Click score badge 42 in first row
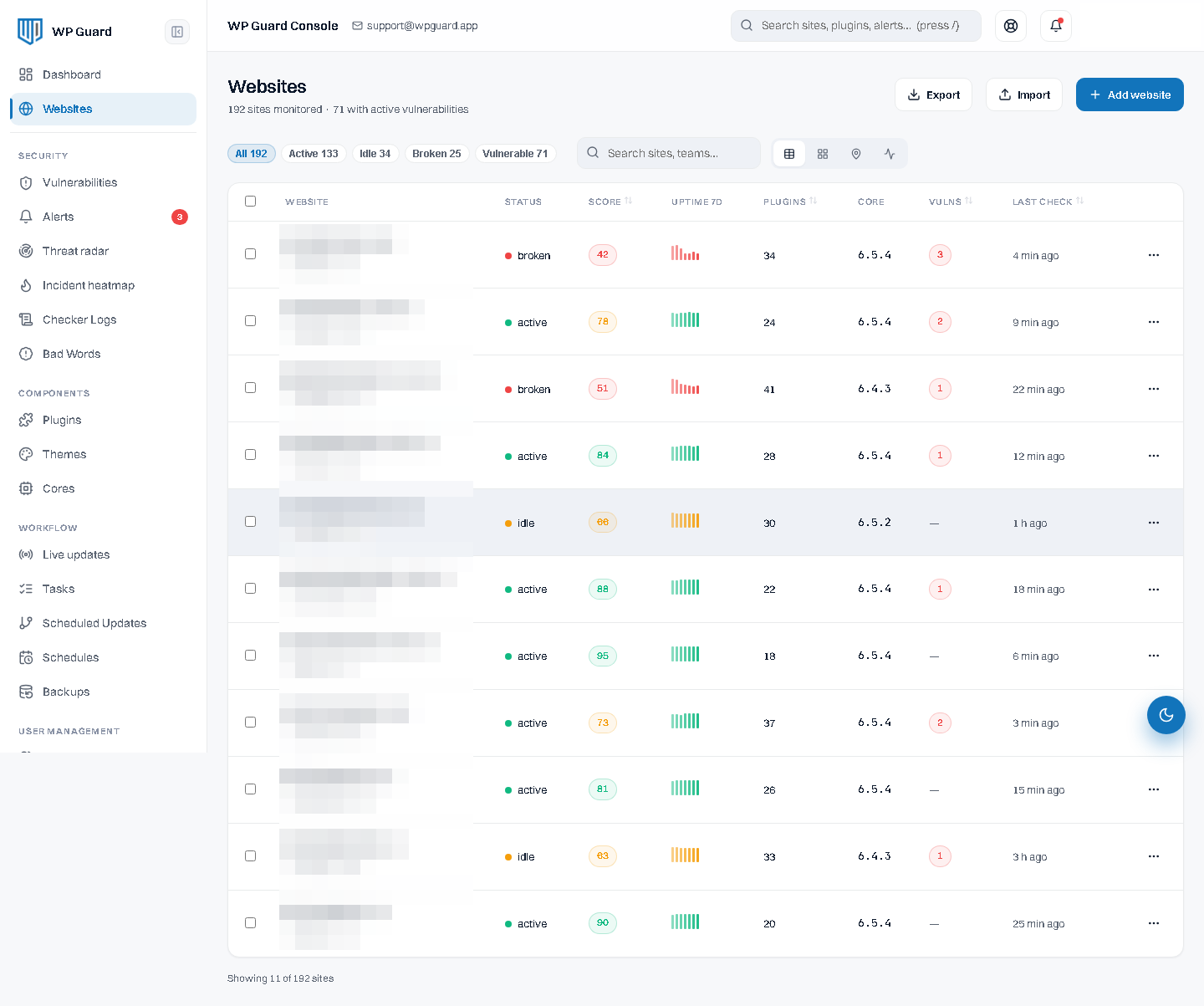The width and height of the screenshot is (1204, 1006). point(603,255)
